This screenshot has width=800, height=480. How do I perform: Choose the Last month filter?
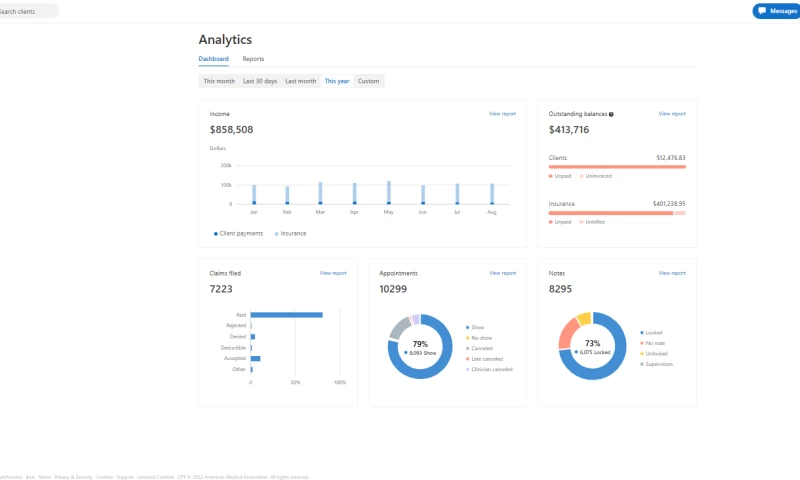[x=300, y=81]
